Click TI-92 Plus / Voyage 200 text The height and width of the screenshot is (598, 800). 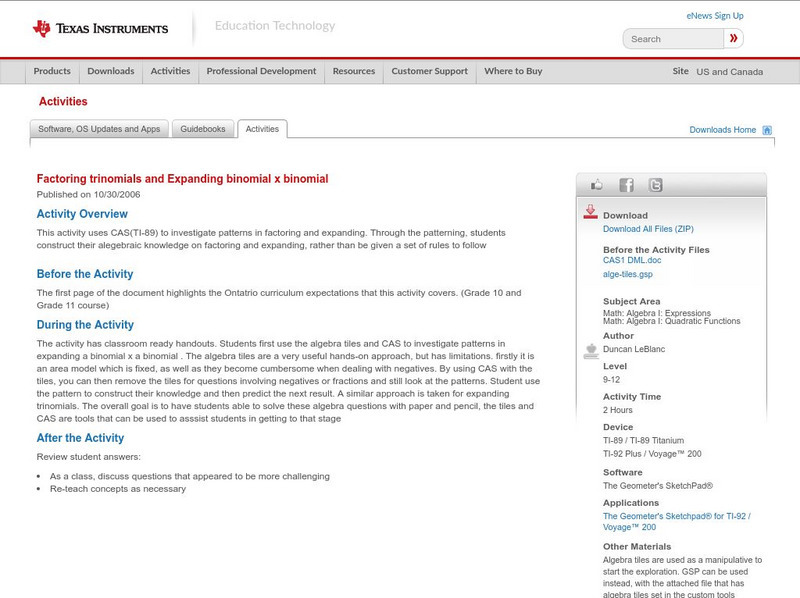[x=652, y=454]
